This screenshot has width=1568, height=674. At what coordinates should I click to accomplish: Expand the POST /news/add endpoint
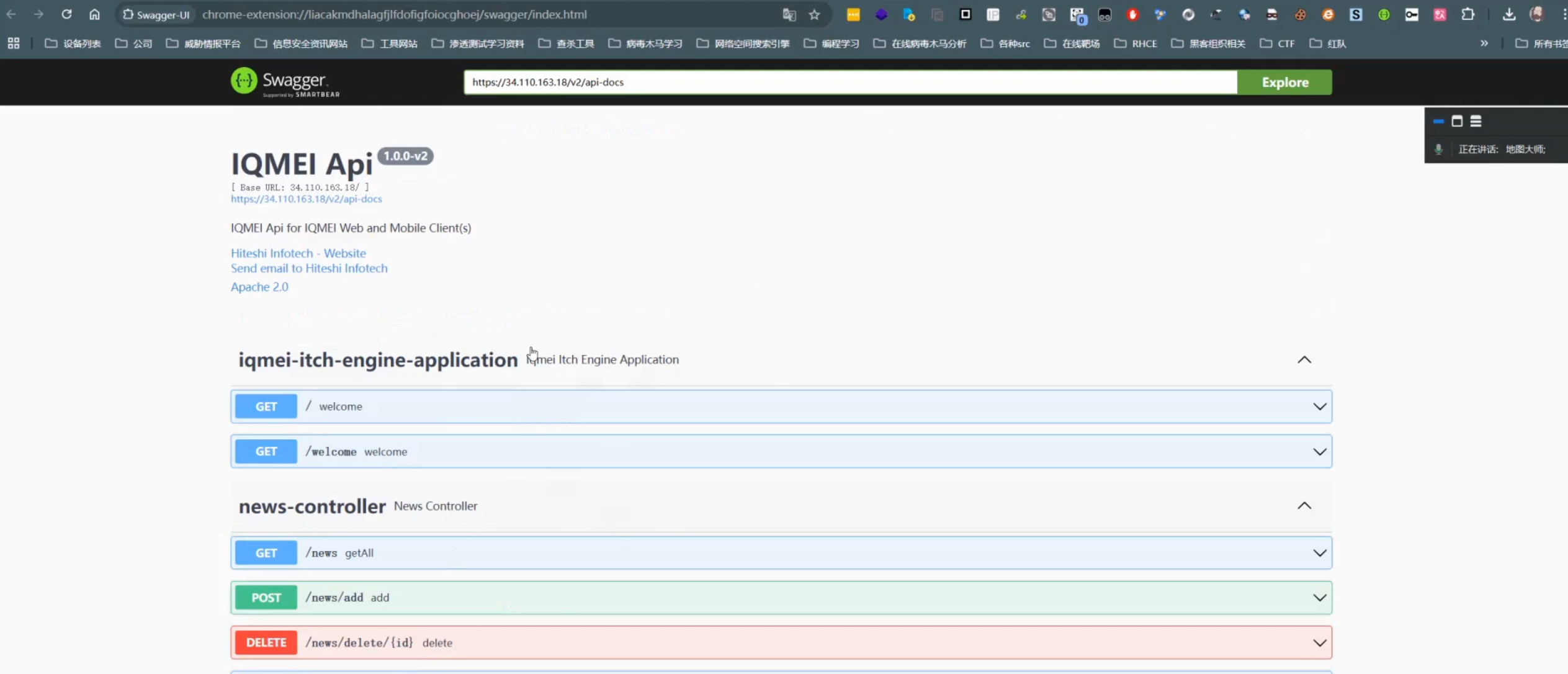(x=1319, y=598)
